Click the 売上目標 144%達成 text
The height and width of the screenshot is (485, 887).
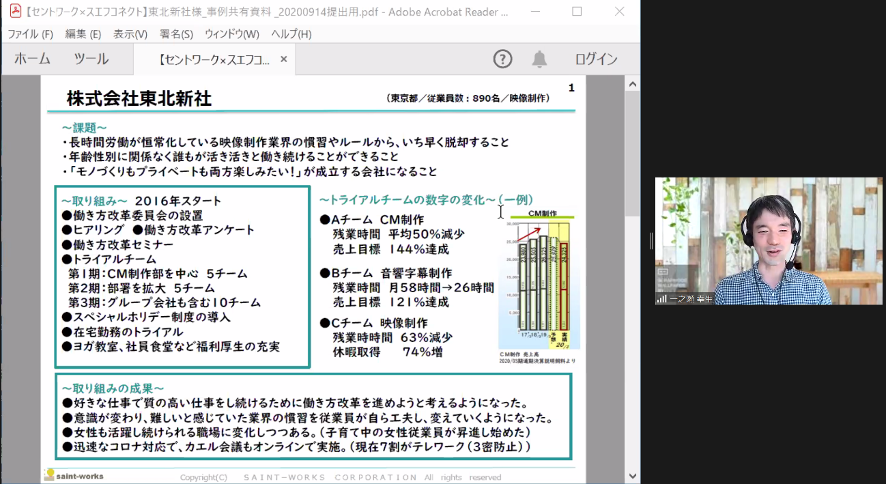tap(391, 249)
